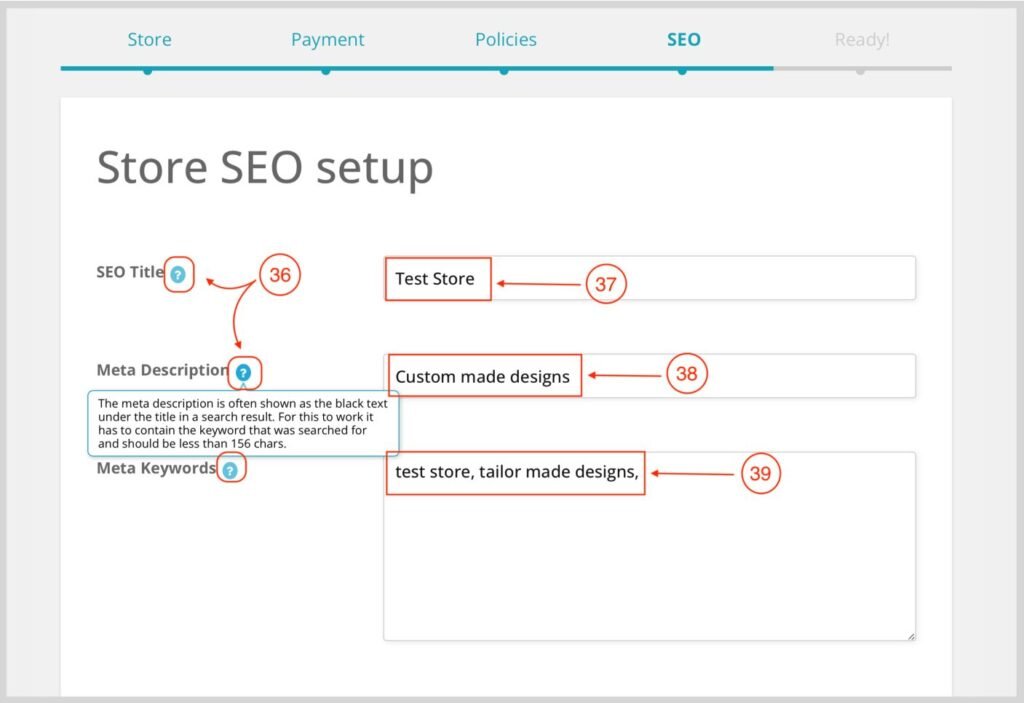Jump to the Ready! step
Viewport: 1024px width, 703px height.
coord(861,40)
